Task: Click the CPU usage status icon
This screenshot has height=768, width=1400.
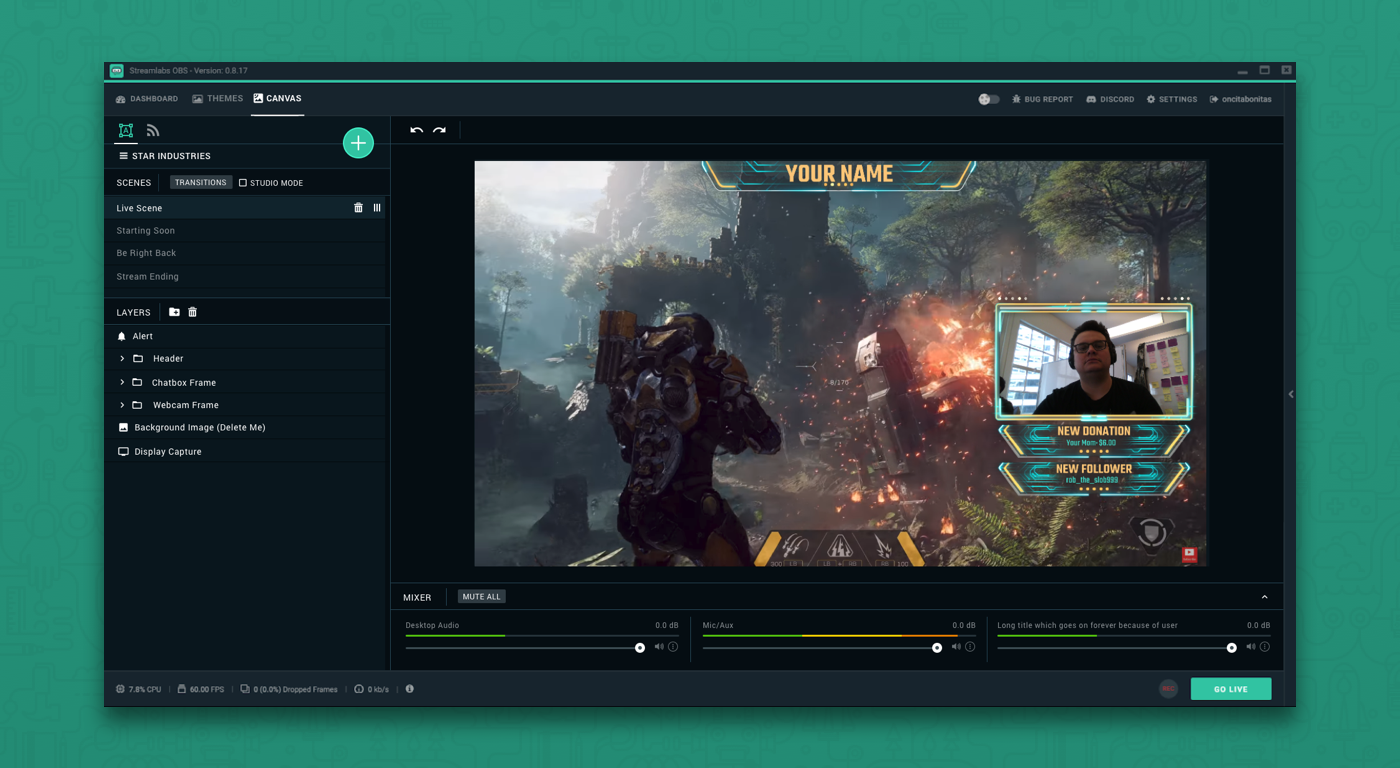Action: 120,689
